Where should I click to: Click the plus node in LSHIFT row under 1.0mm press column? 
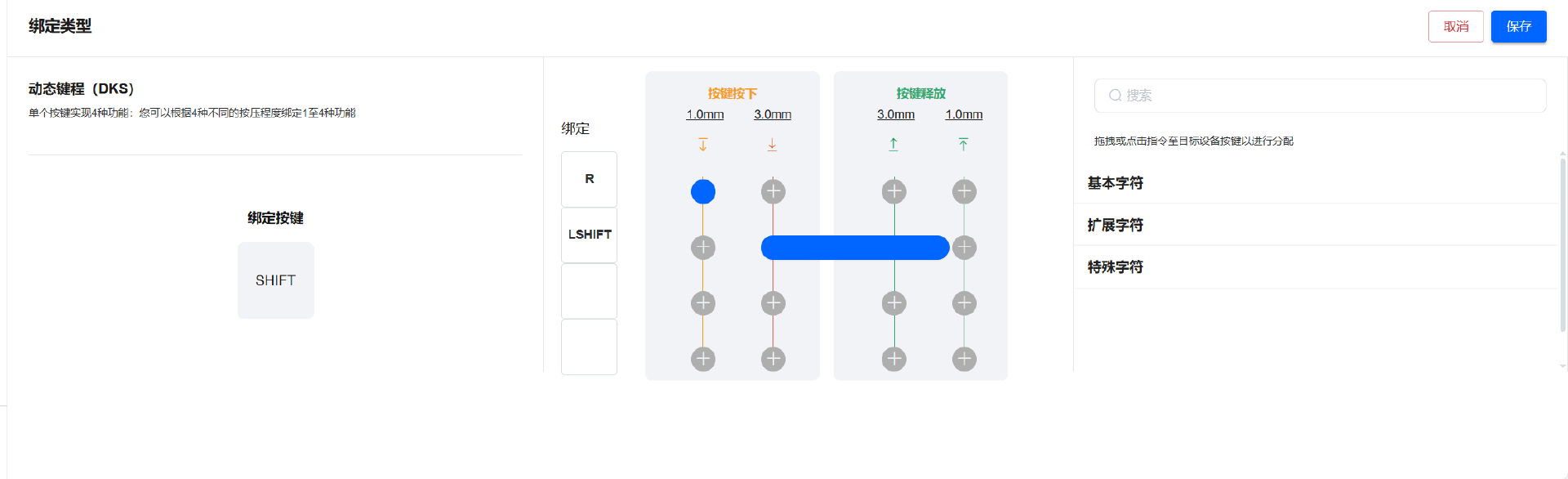tap(702, 247)
